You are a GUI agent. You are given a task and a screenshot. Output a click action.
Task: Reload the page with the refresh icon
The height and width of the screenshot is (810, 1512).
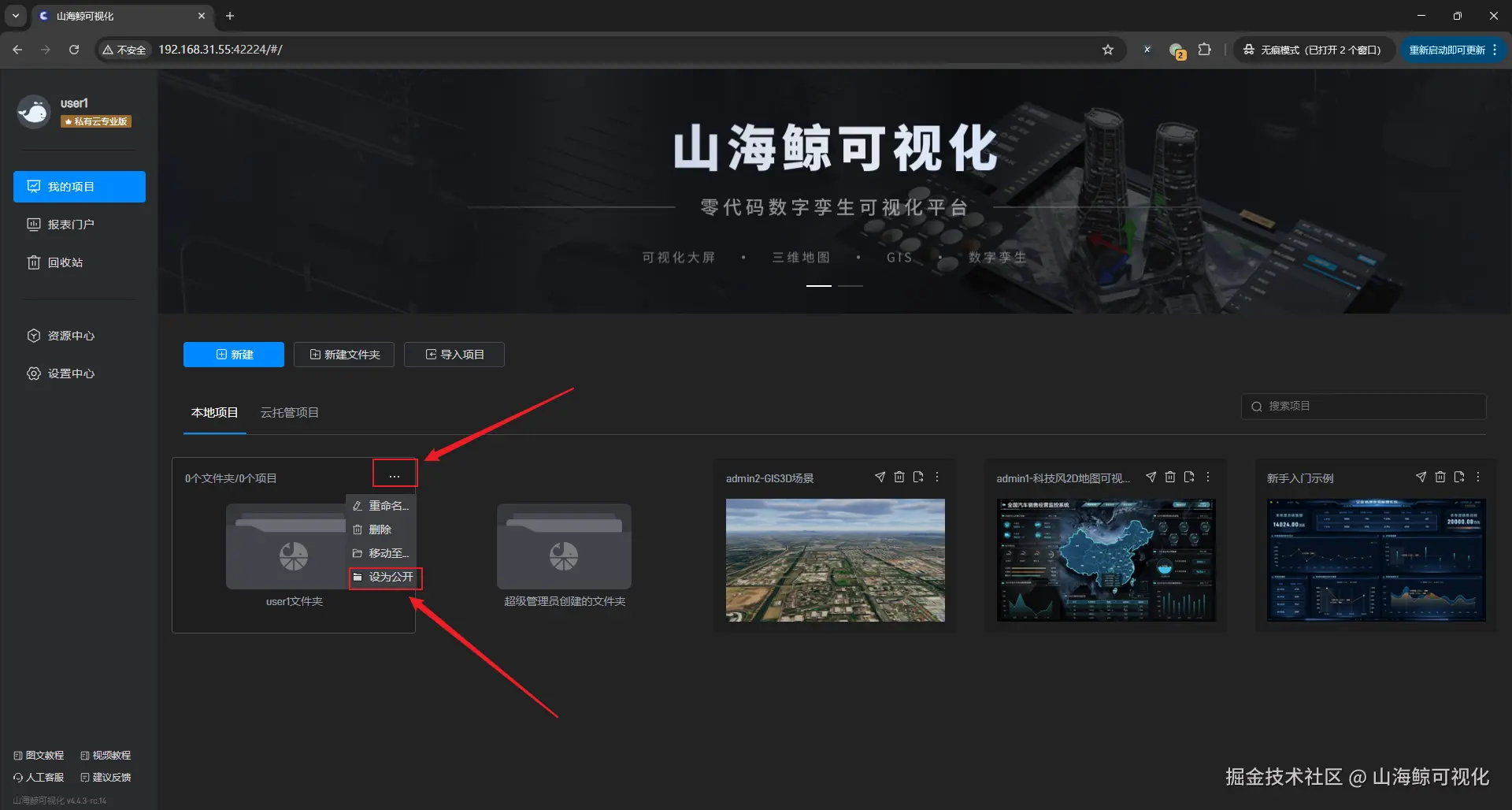click(74, 50)
